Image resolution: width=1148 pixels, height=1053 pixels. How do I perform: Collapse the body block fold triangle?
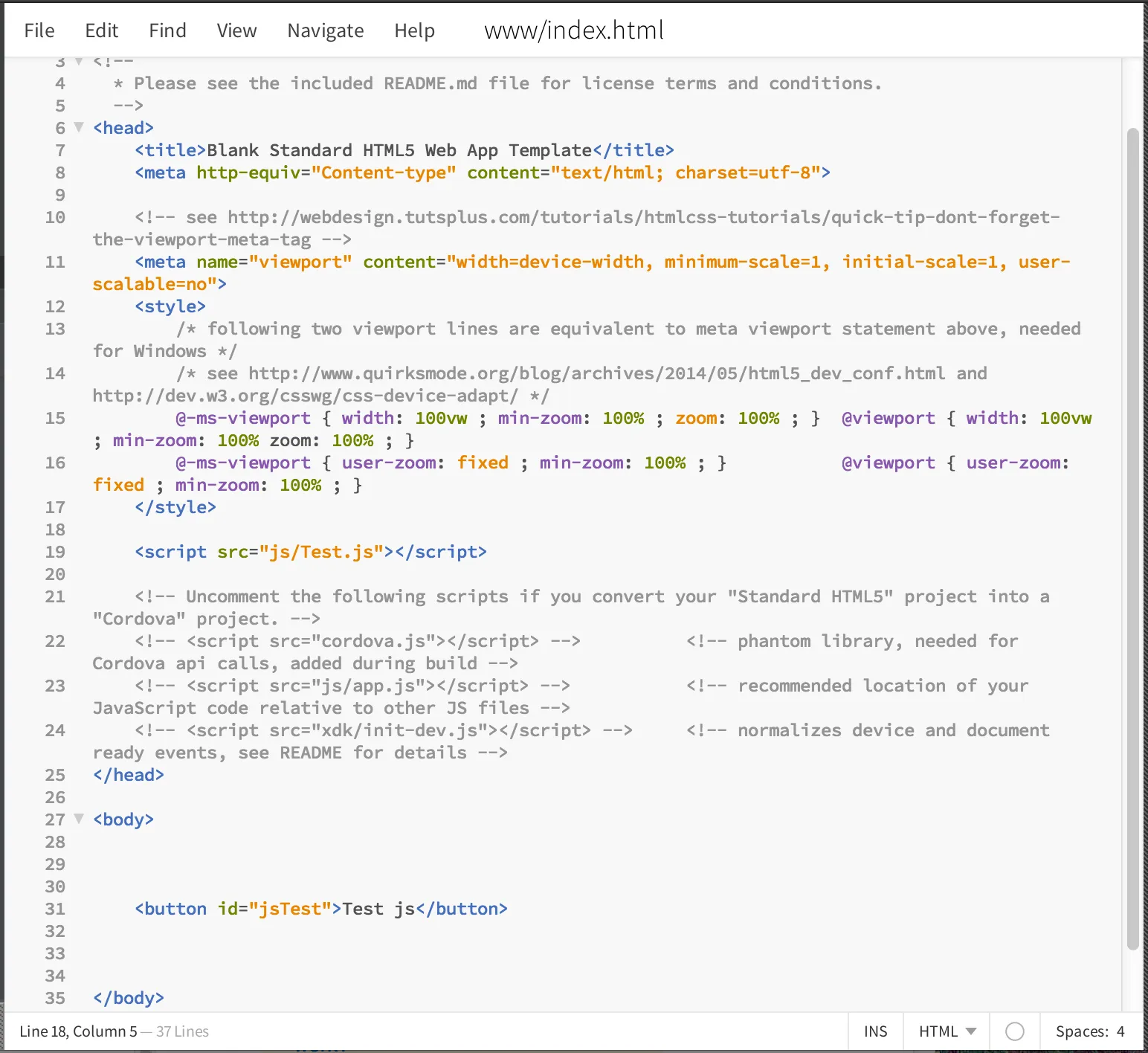tap(79, 819)
